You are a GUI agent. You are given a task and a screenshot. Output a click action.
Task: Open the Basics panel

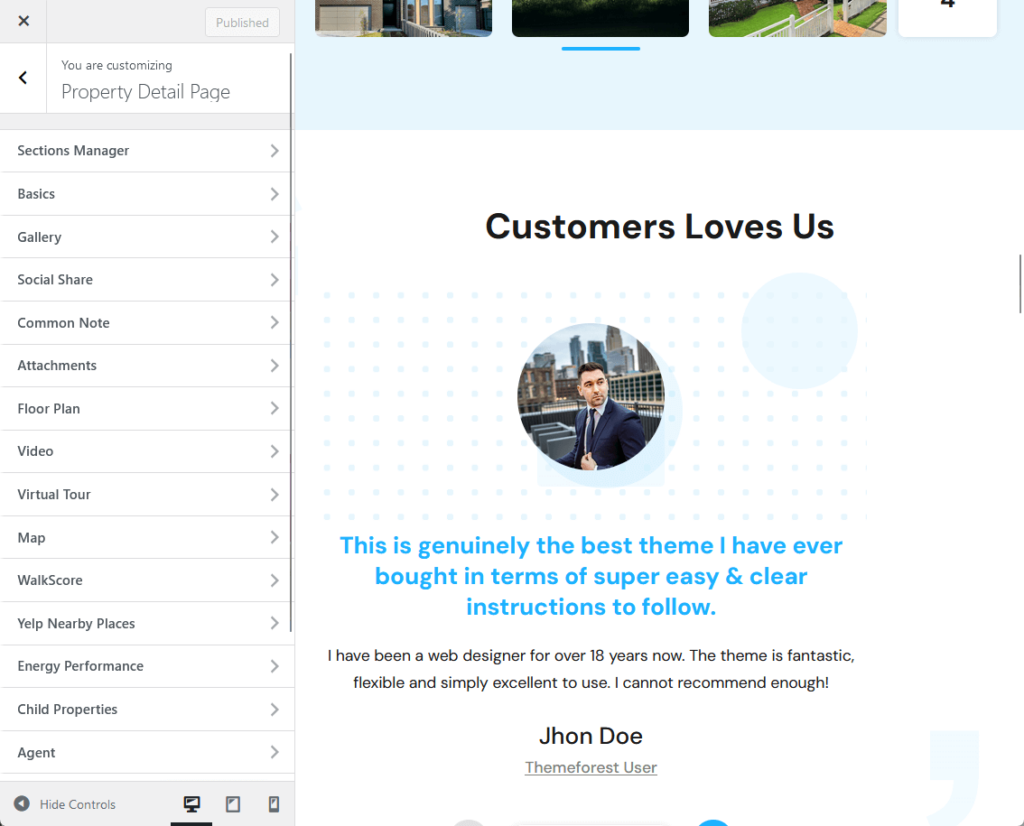(146, 194)
